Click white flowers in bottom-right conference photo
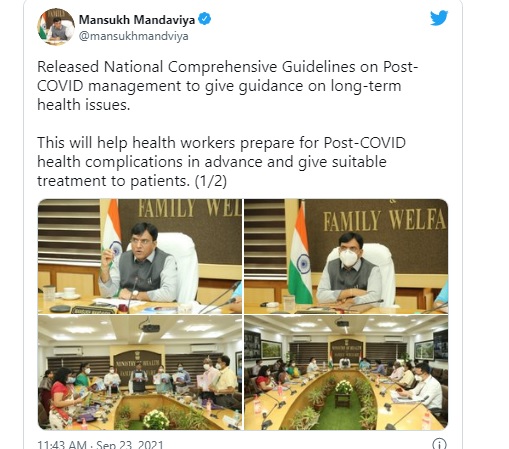The image size is (509, 449). pyautogui.click(x=344, y=387)
